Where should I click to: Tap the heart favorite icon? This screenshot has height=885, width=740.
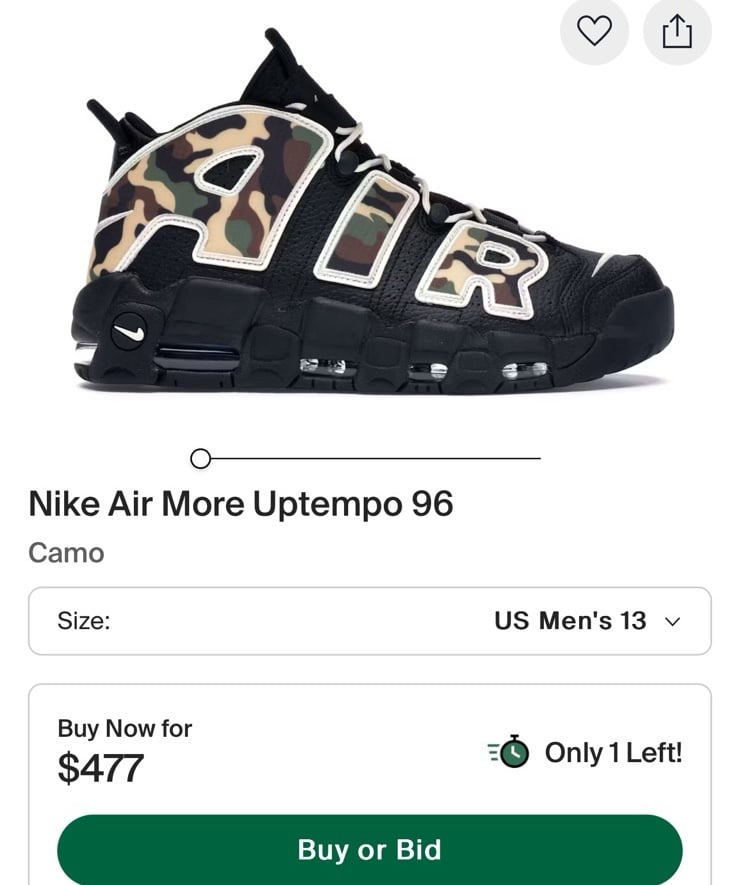click(x=594, y=31)
